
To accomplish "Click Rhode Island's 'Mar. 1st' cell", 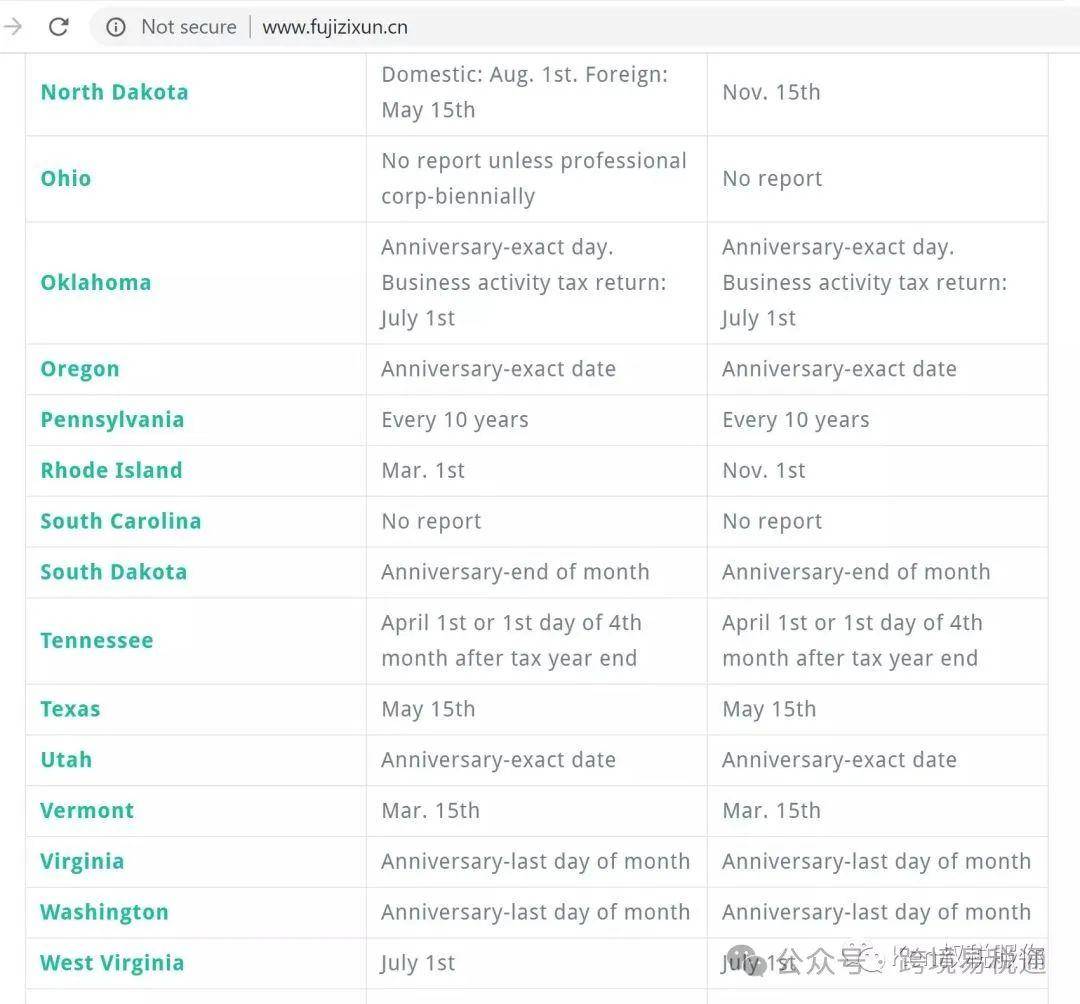I will (x=537, y=471).
